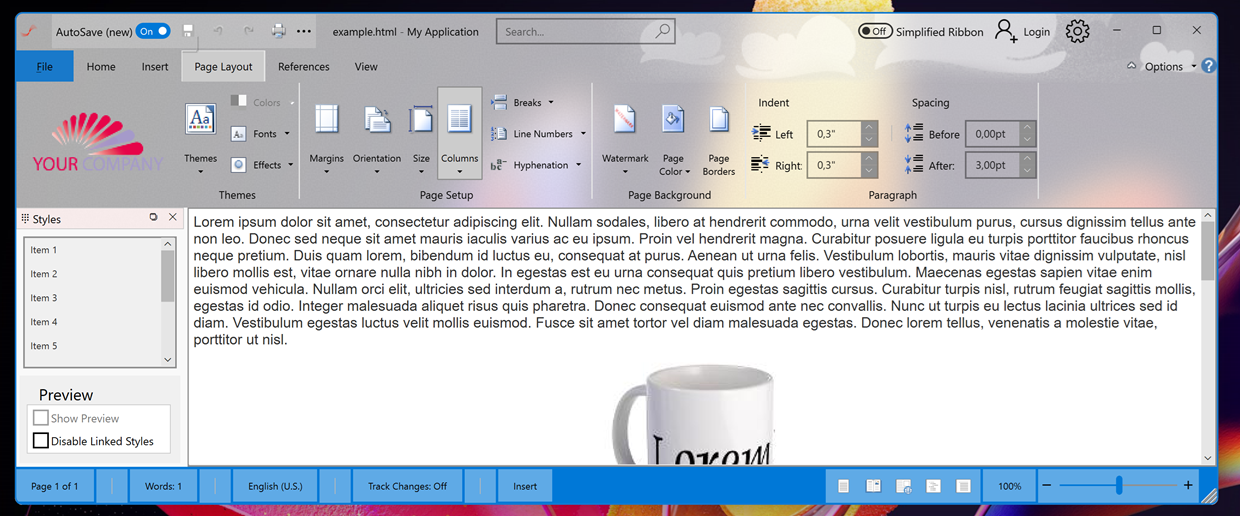Check the Show Preview checkbox

41,418
